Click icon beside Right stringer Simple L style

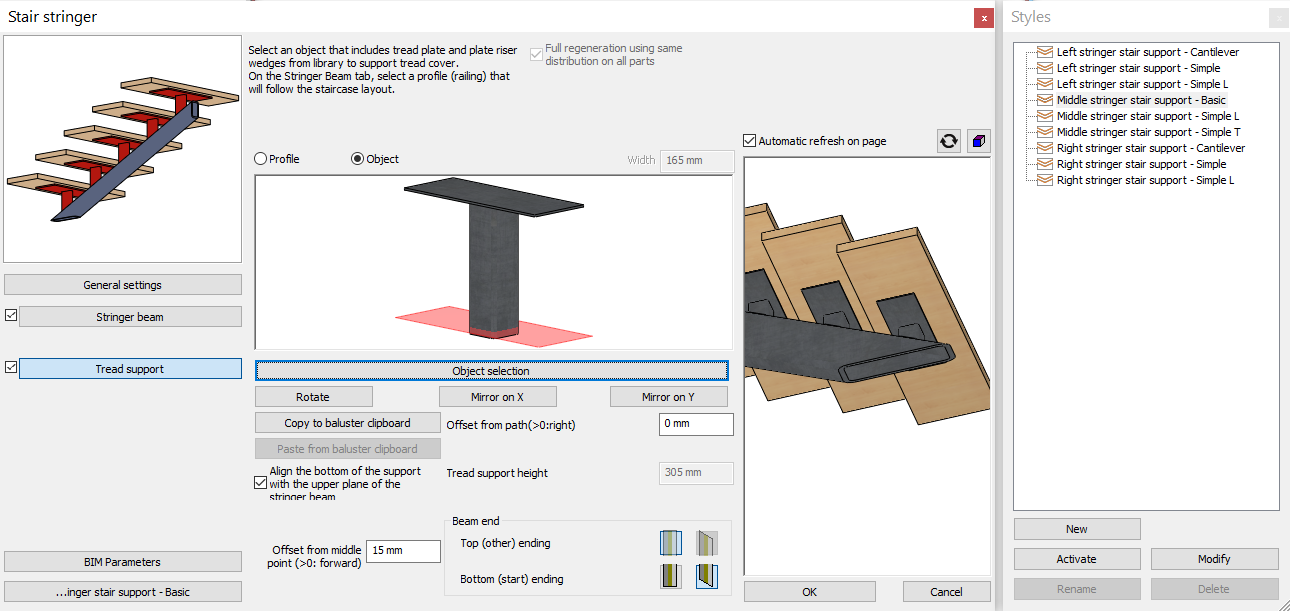pyautogui.click(x=1045, y=180)
